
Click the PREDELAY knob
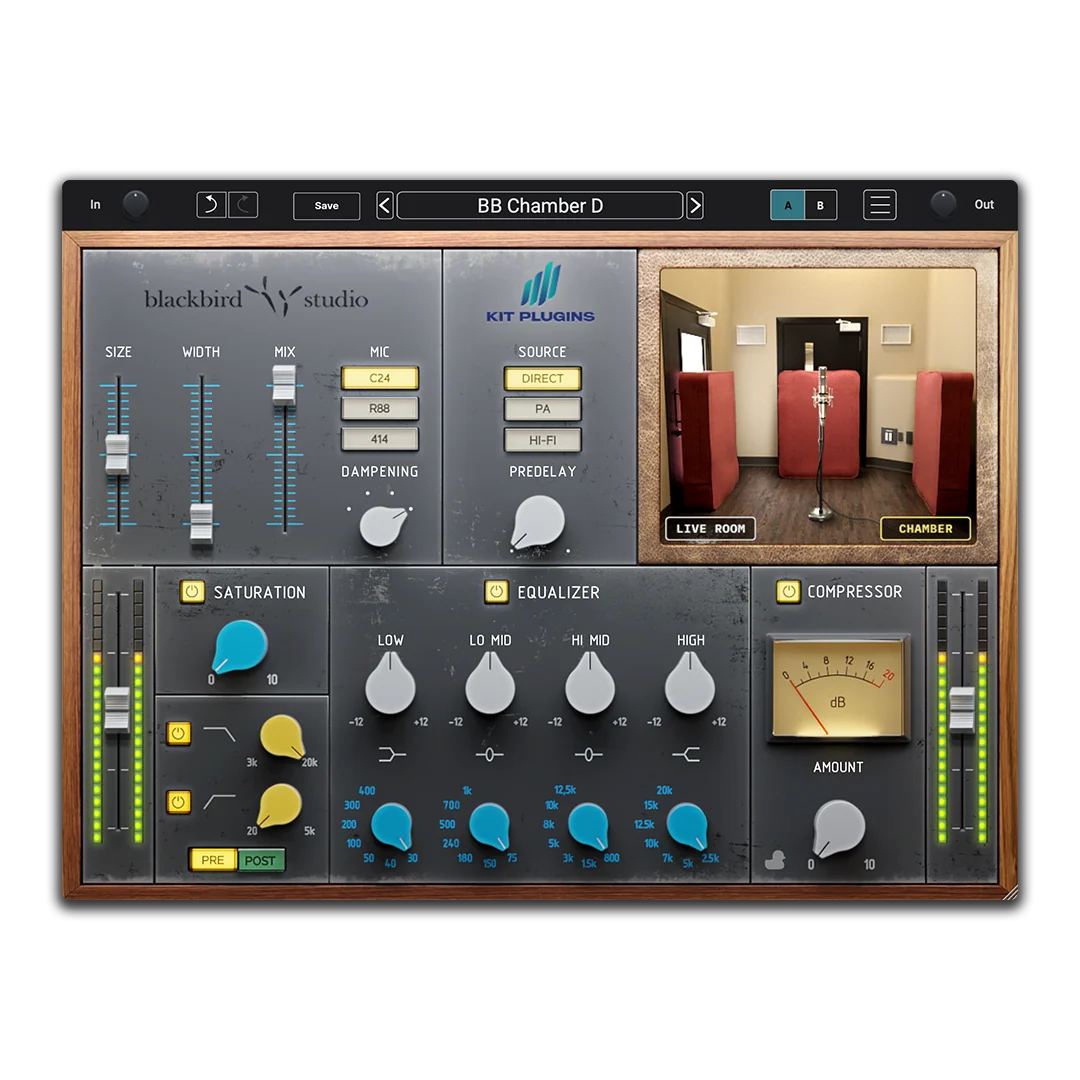click(x=538, y=523)
